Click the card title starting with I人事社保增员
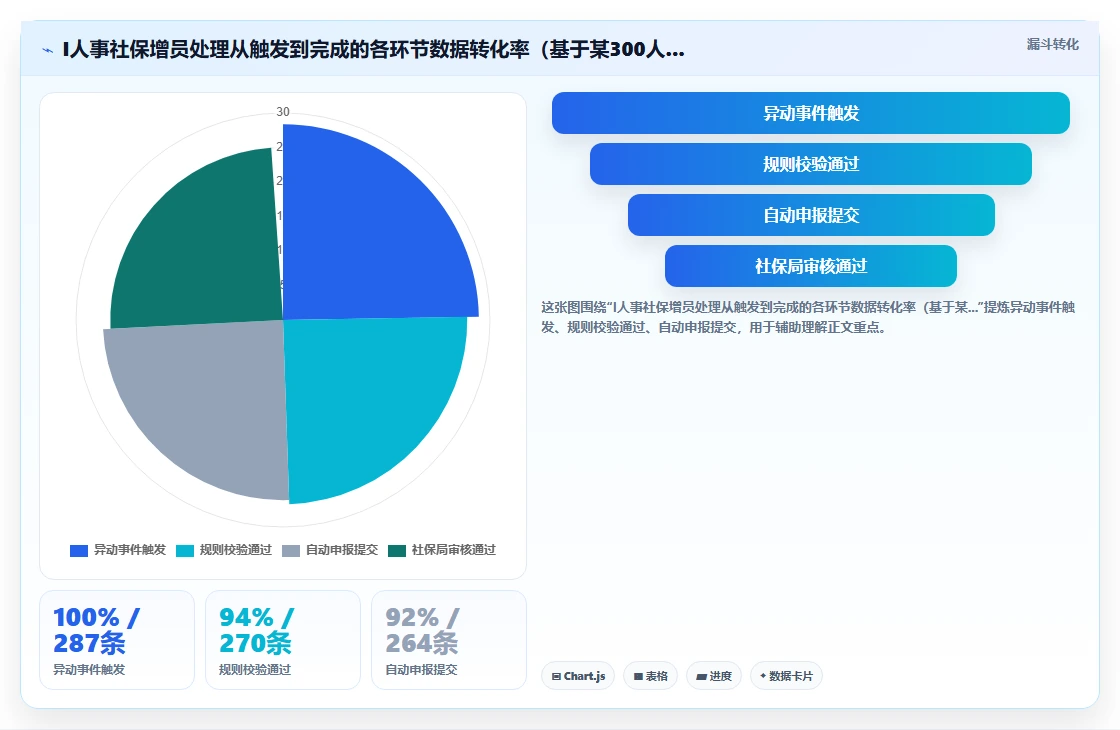 coord(374,49)
